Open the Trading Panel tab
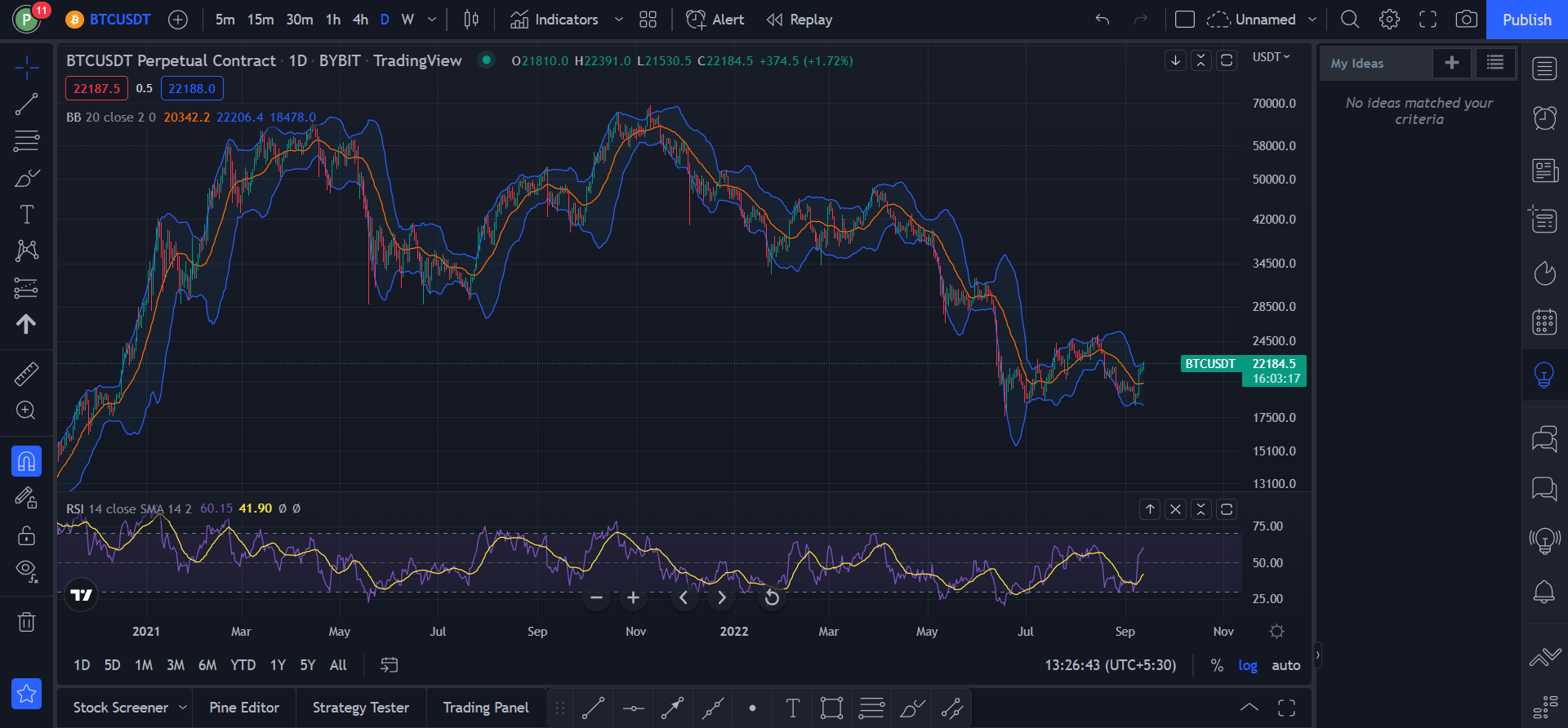Image resolution: width=1568 pixels, height=728 pixels. pos(486,708)
